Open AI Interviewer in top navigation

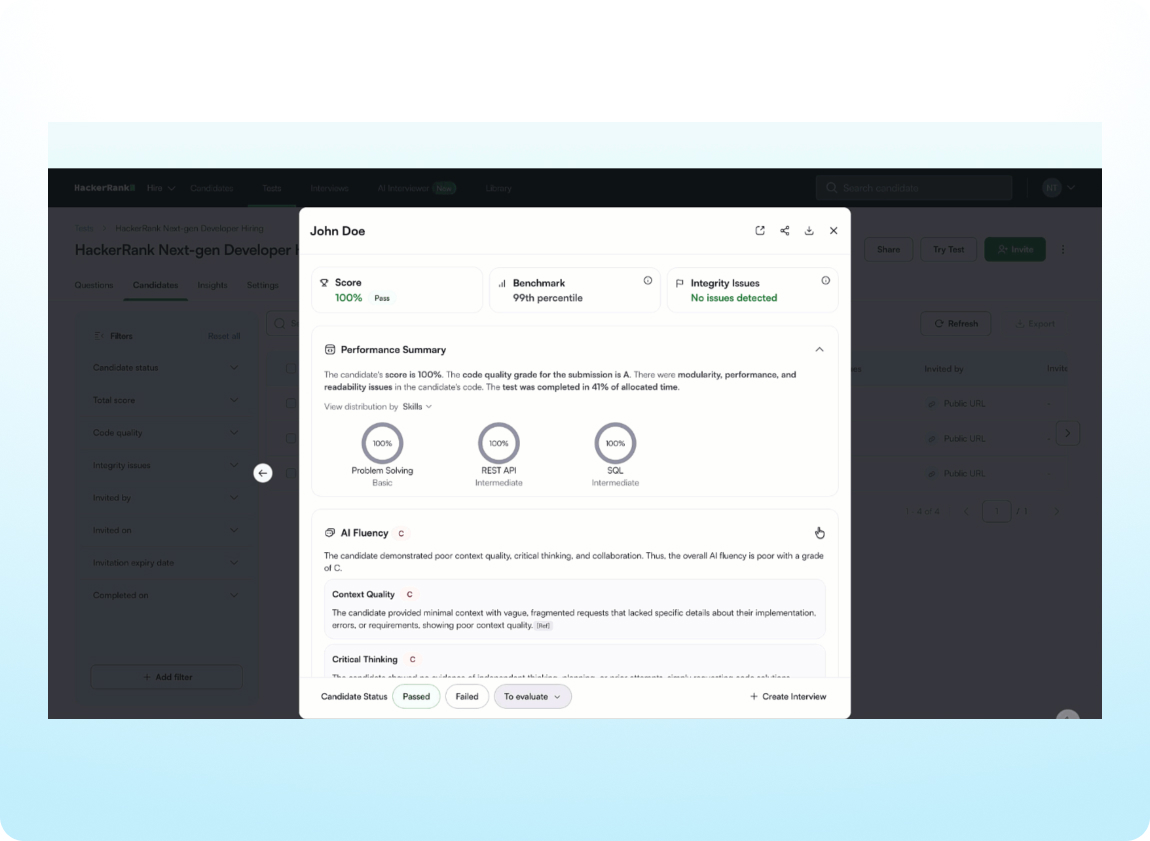tap(416, 188)
